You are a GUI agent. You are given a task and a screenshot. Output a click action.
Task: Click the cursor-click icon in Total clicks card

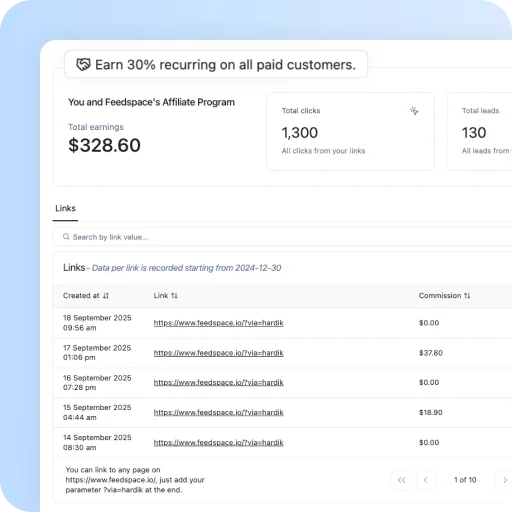click(414, 111)
